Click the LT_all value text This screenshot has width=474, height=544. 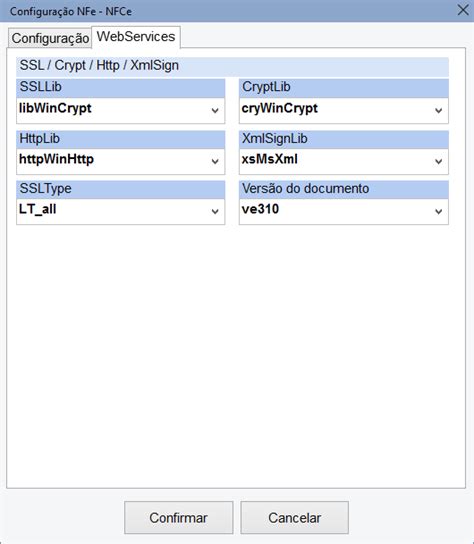pyautogui.click(x=37, y=210)
